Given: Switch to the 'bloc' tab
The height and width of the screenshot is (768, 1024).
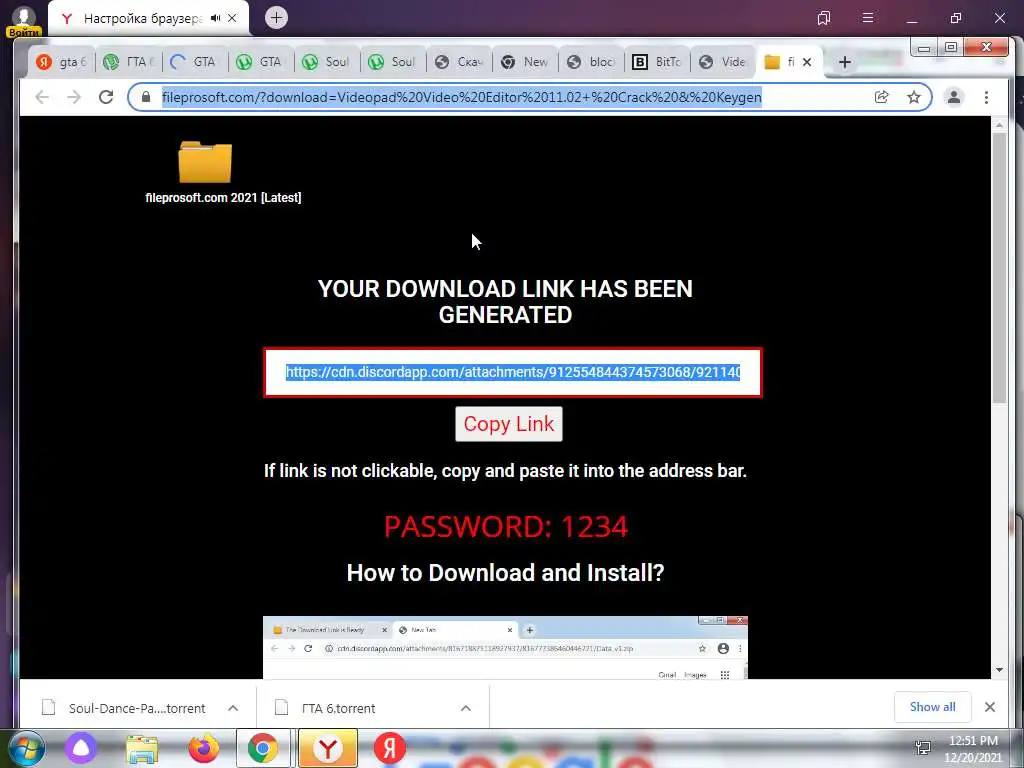Looking at the screenshot, I should (x=591, y=62).
